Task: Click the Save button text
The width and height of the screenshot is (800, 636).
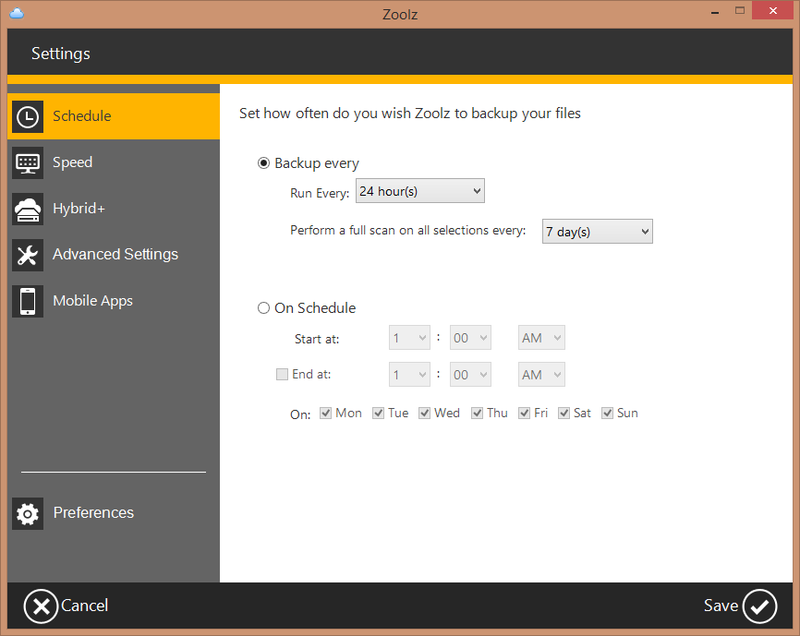Action: [x=721, y=605]
